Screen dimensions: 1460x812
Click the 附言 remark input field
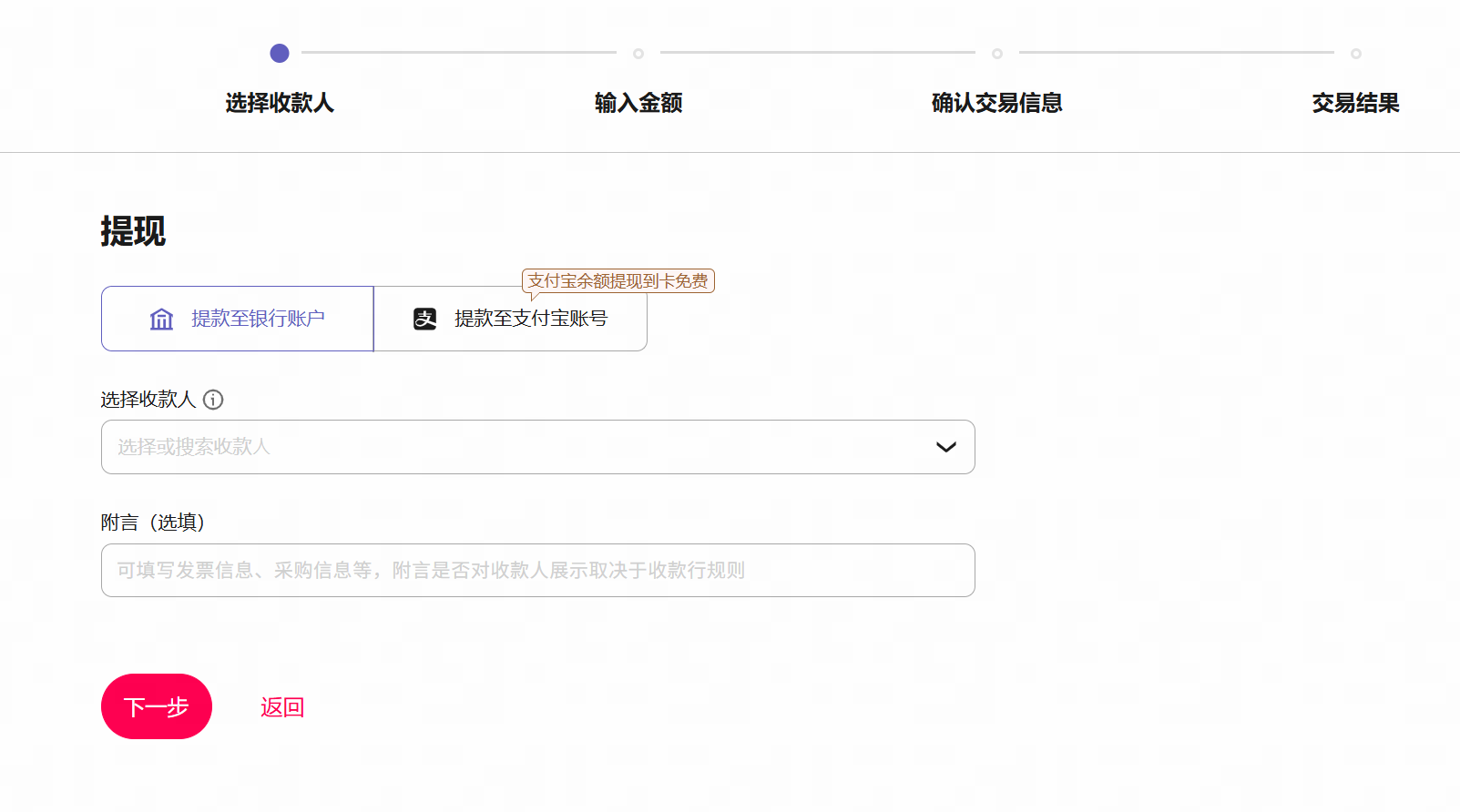coord(537,571)
